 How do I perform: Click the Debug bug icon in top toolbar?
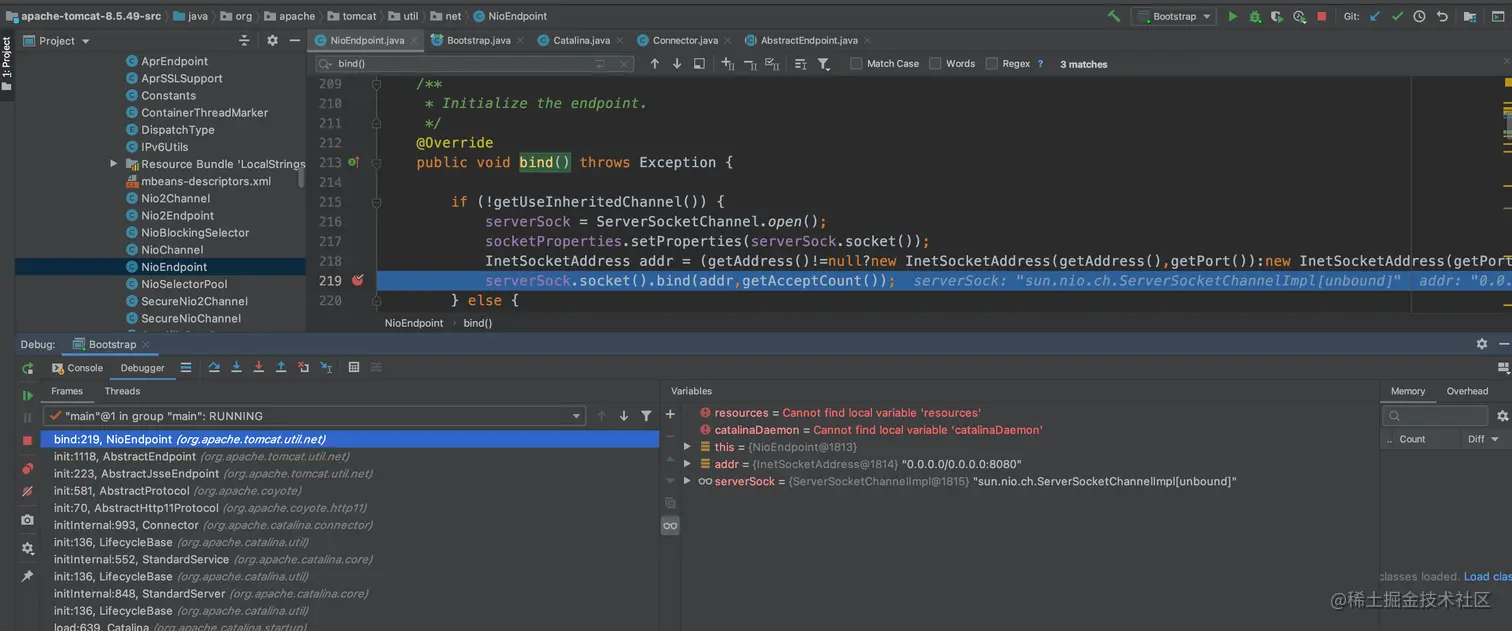[1255, 16]
